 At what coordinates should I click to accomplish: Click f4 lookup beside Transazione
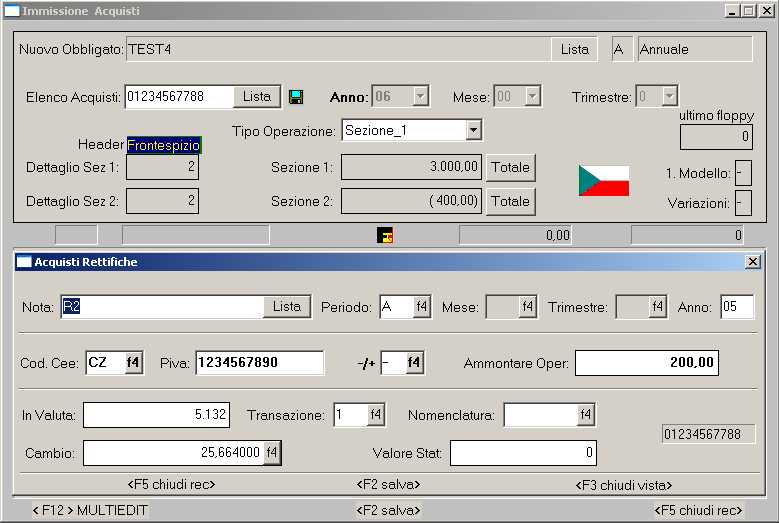click(x=376, y=414)
